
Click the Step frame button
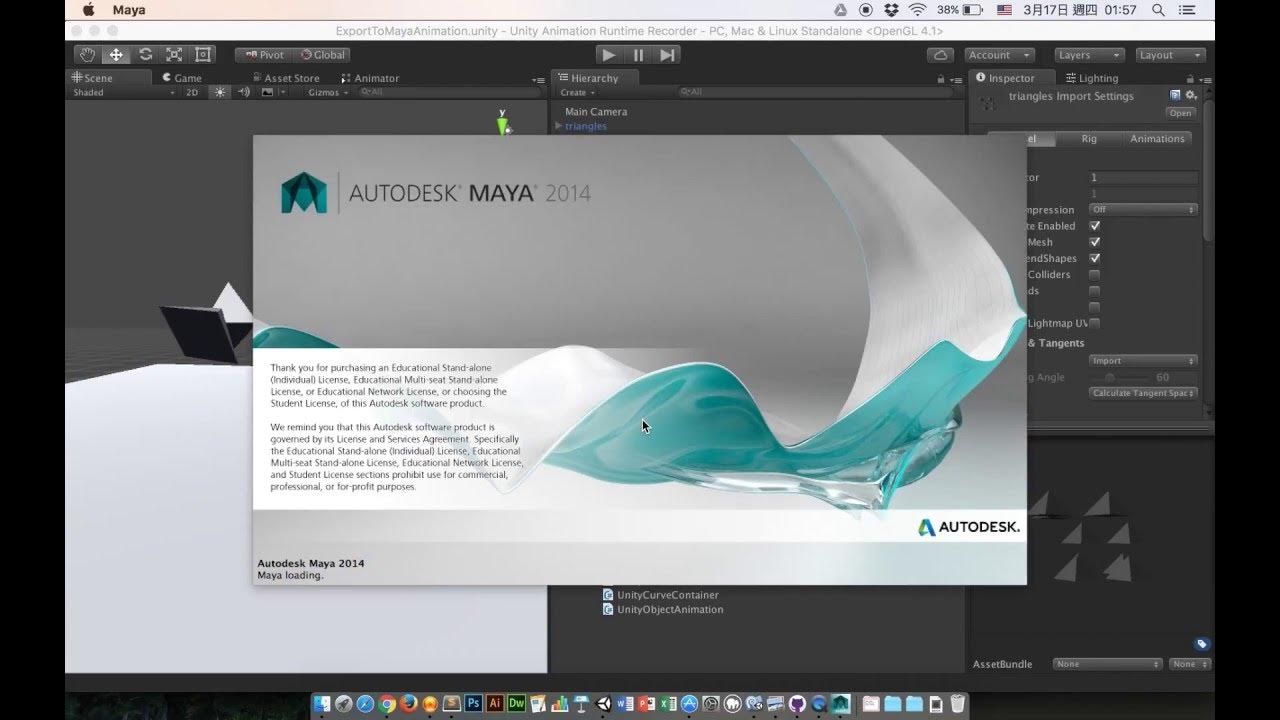(x=667, y=55)
